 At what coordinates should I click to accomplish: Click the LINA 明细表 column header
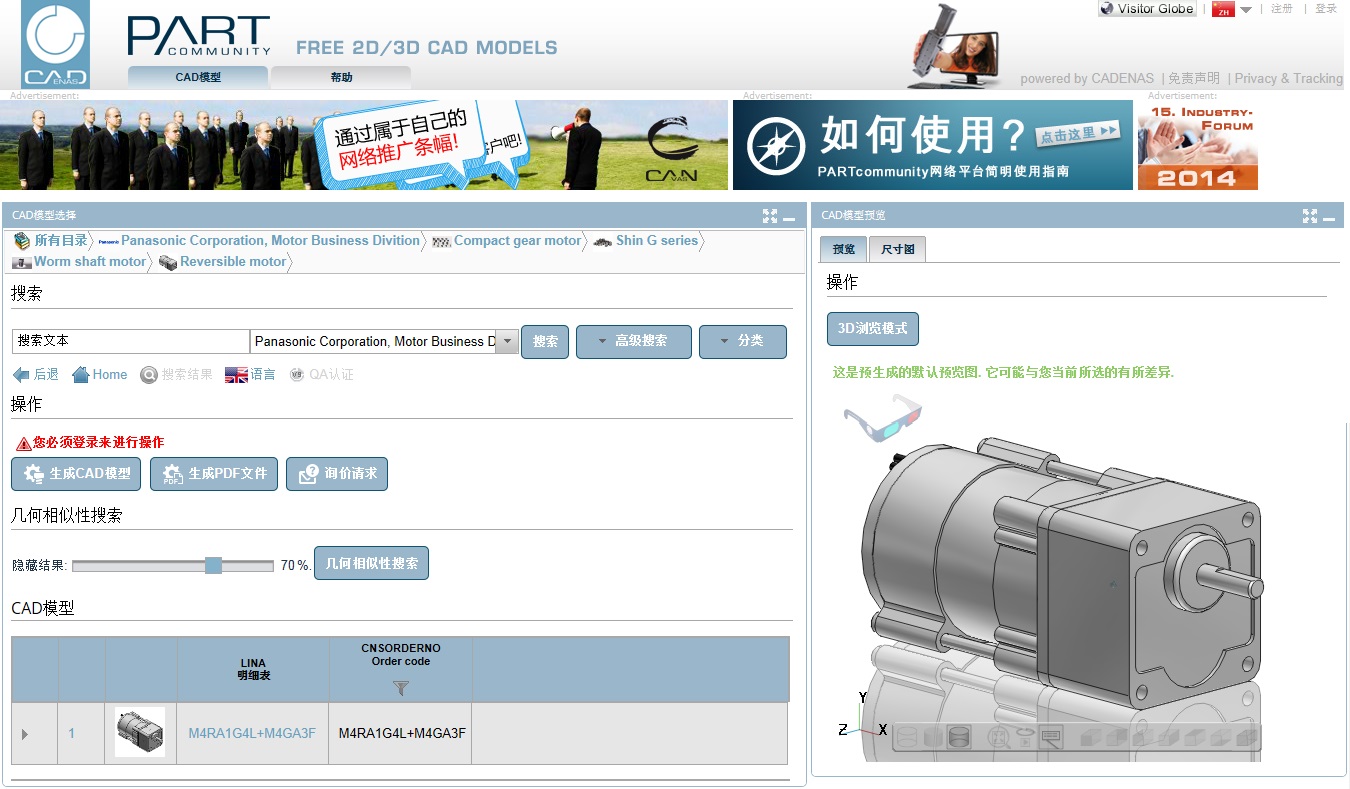pyautogui.click(x=253, y=669)
